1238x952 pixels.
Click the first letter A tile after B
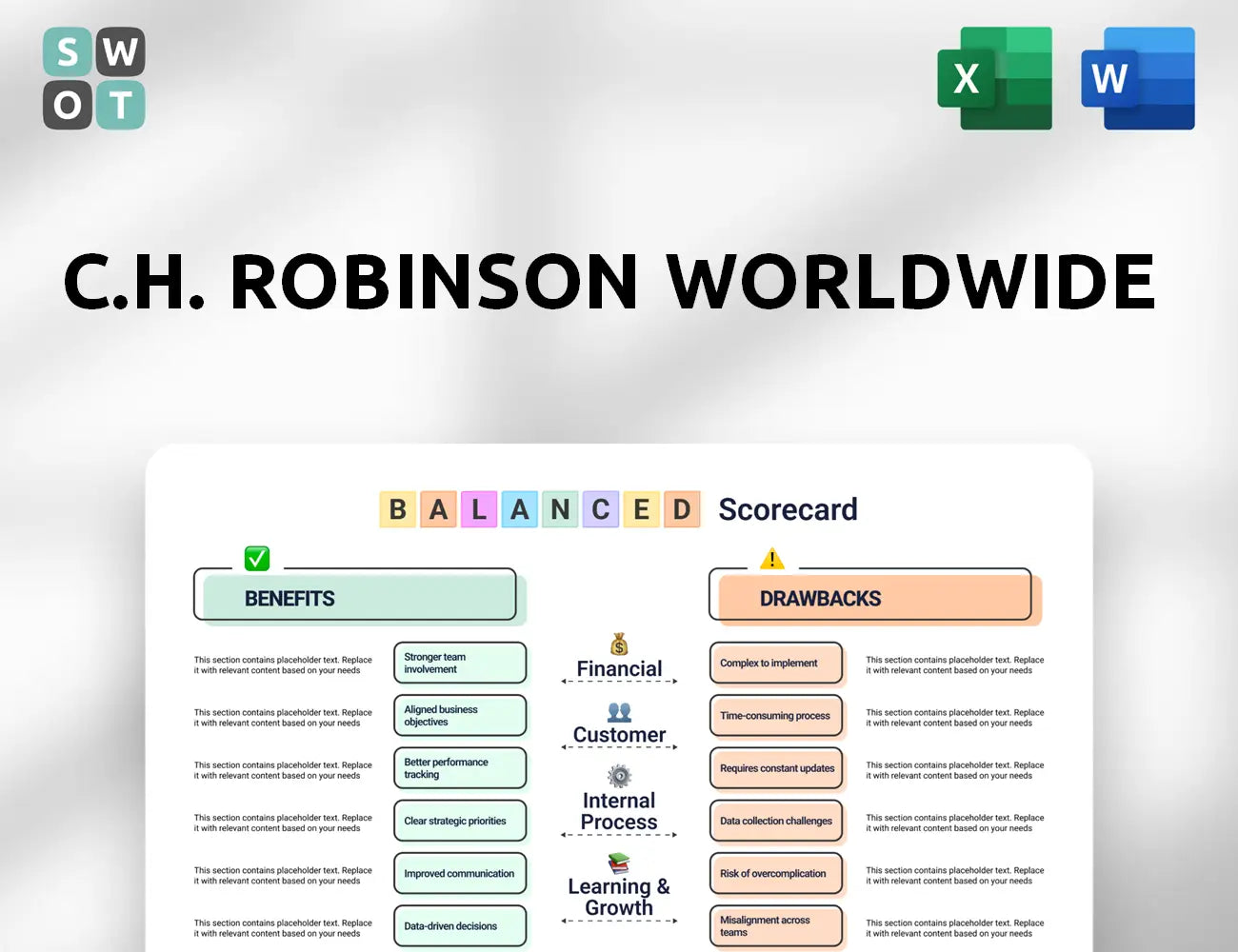pyautogui.click(x=438, y=510)
